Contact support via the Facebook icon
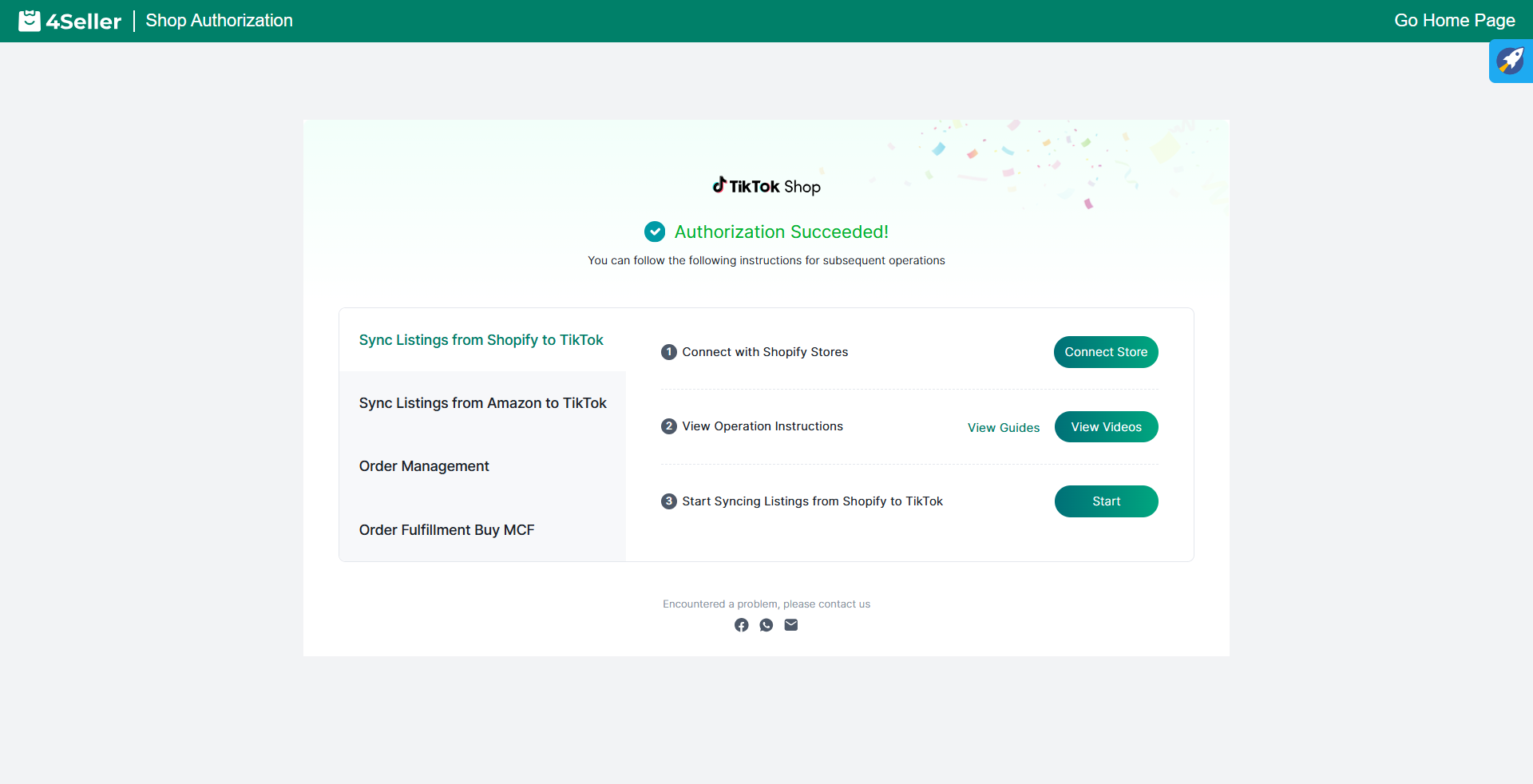Screen dimensions: 1533x784 pyautogui.click(x=742, y=625)
